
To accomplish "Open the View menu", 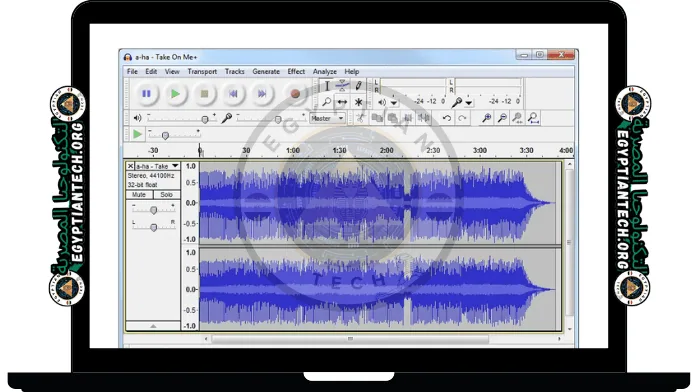I will pos(172,72).
